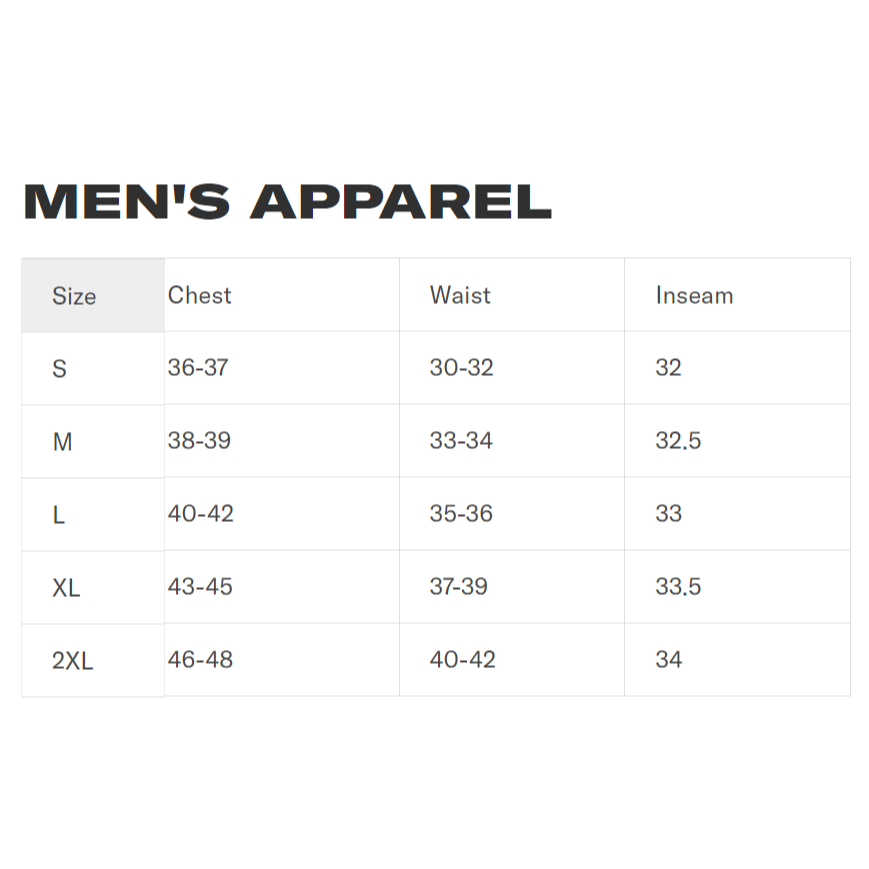The height and width of the screenshot is (869, 869).
Task: Click waist value 35-36
Action: point(461,514)
